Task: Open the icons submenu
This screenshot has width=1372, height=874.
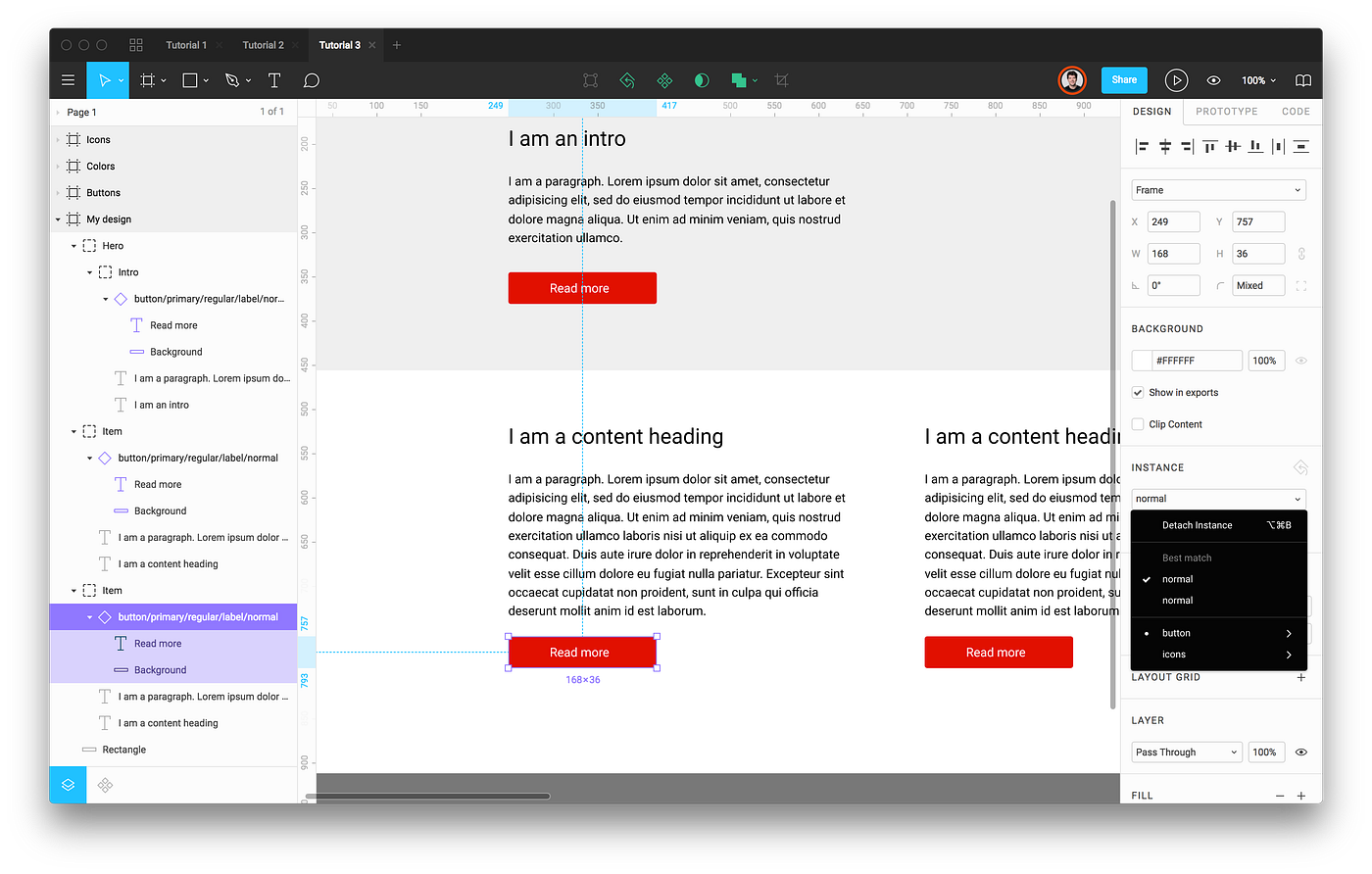Action: [1219, 655]
